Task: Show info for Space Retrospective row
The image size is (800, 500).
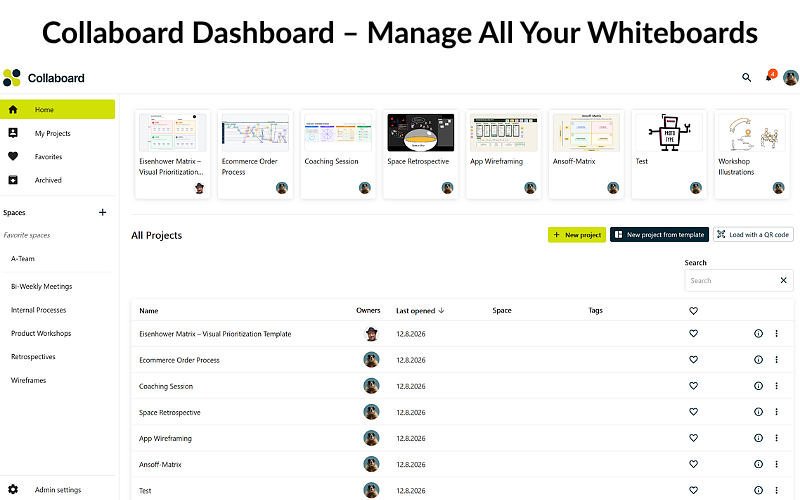Action: tap(759, 412)
